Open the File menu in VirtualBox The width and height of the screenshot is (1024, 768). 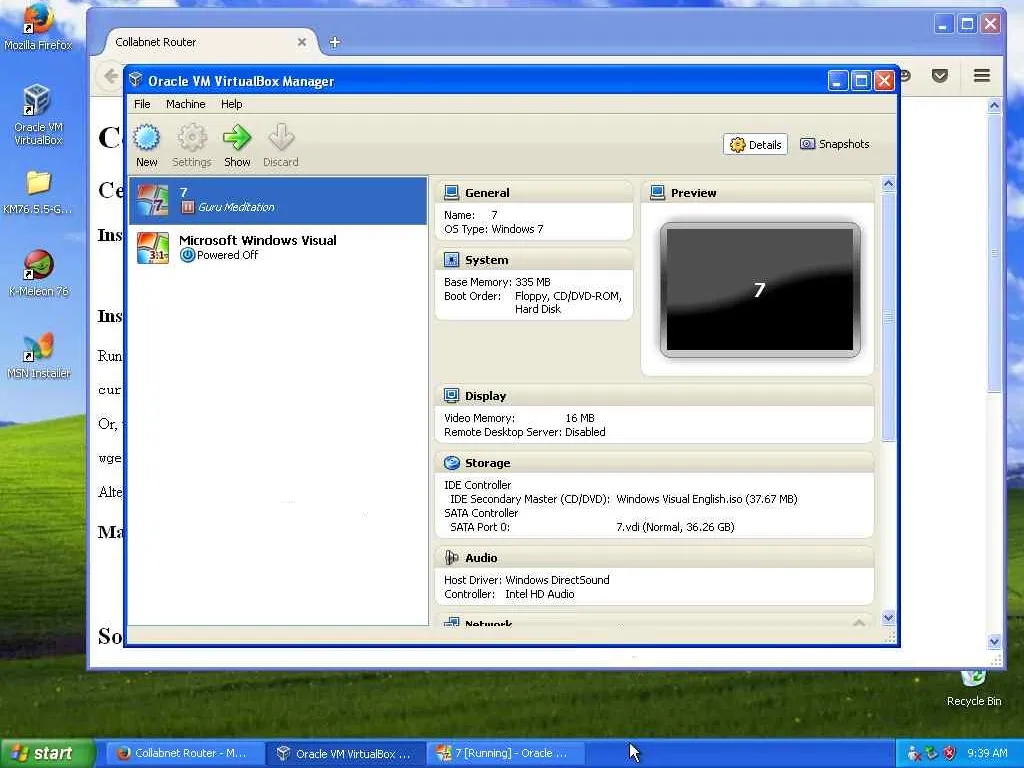tap(142, 104)
